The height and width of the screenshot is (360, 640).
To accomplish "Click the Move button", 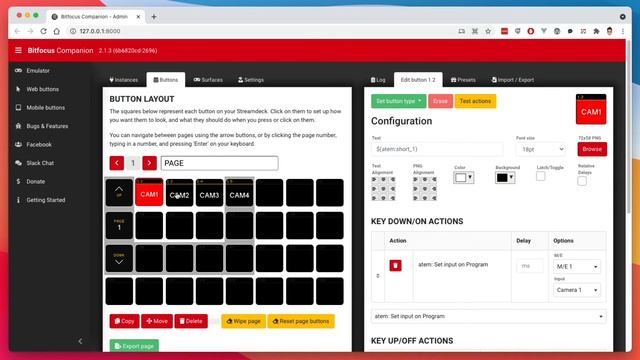I will pyautogui.click(x=157, y=321).
